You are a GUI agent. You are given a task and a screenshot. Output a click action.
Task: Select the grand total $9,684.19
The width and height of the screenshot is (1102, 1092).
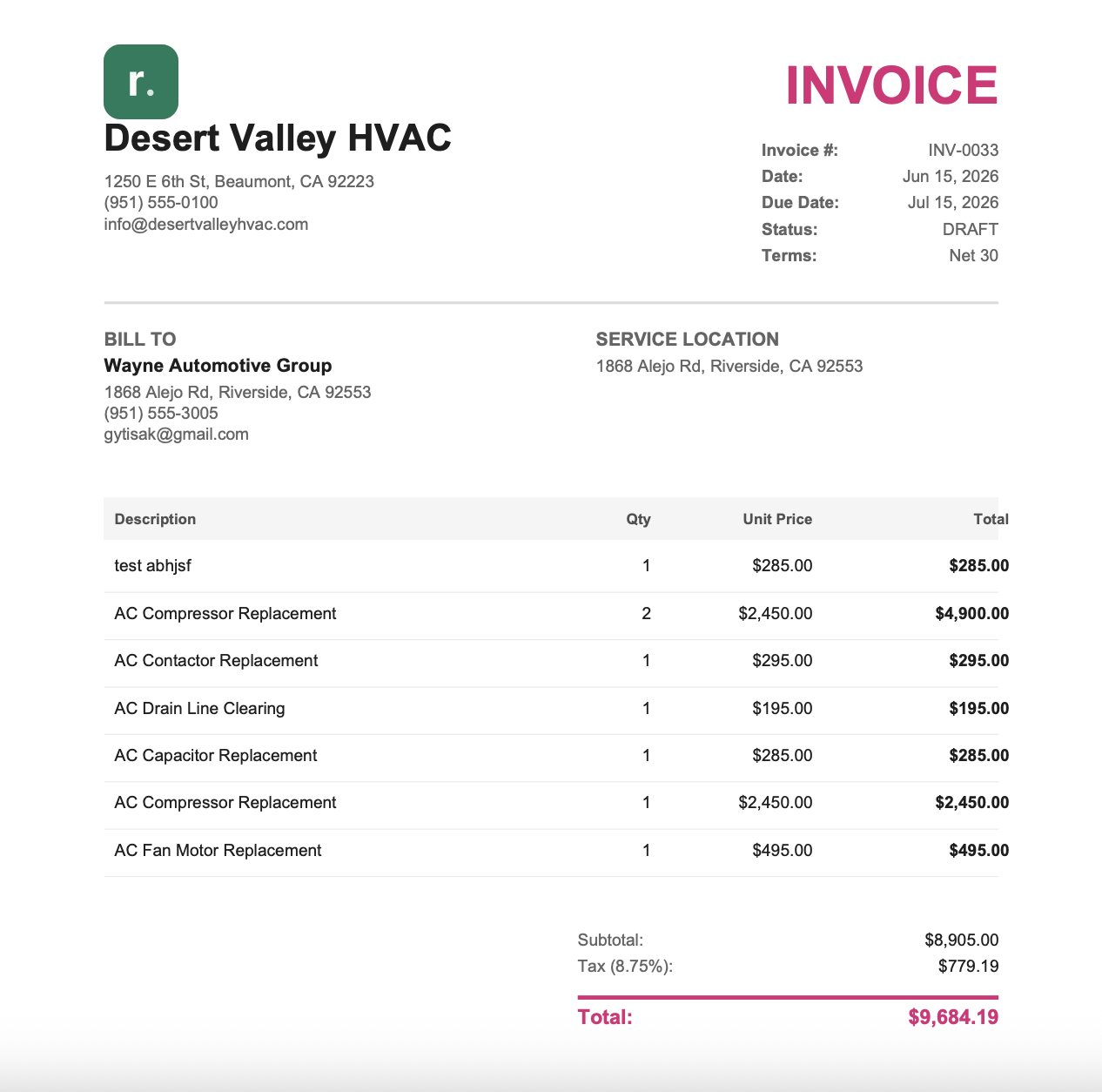pos(953,1017)
